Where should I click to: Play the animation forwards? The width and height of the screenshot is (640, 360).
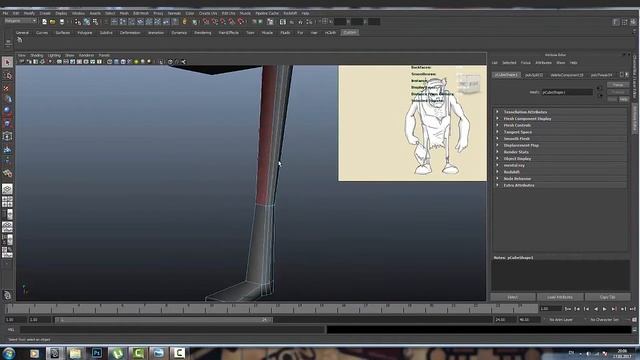coord(604,309)
